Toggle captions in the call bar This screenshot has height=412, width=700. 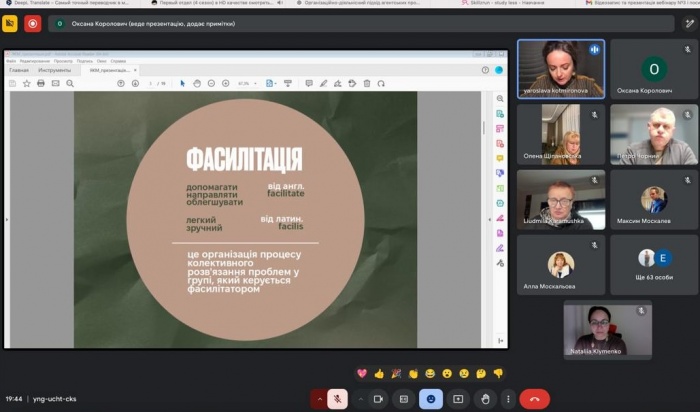pyautogui.click(x=404, y=398)
